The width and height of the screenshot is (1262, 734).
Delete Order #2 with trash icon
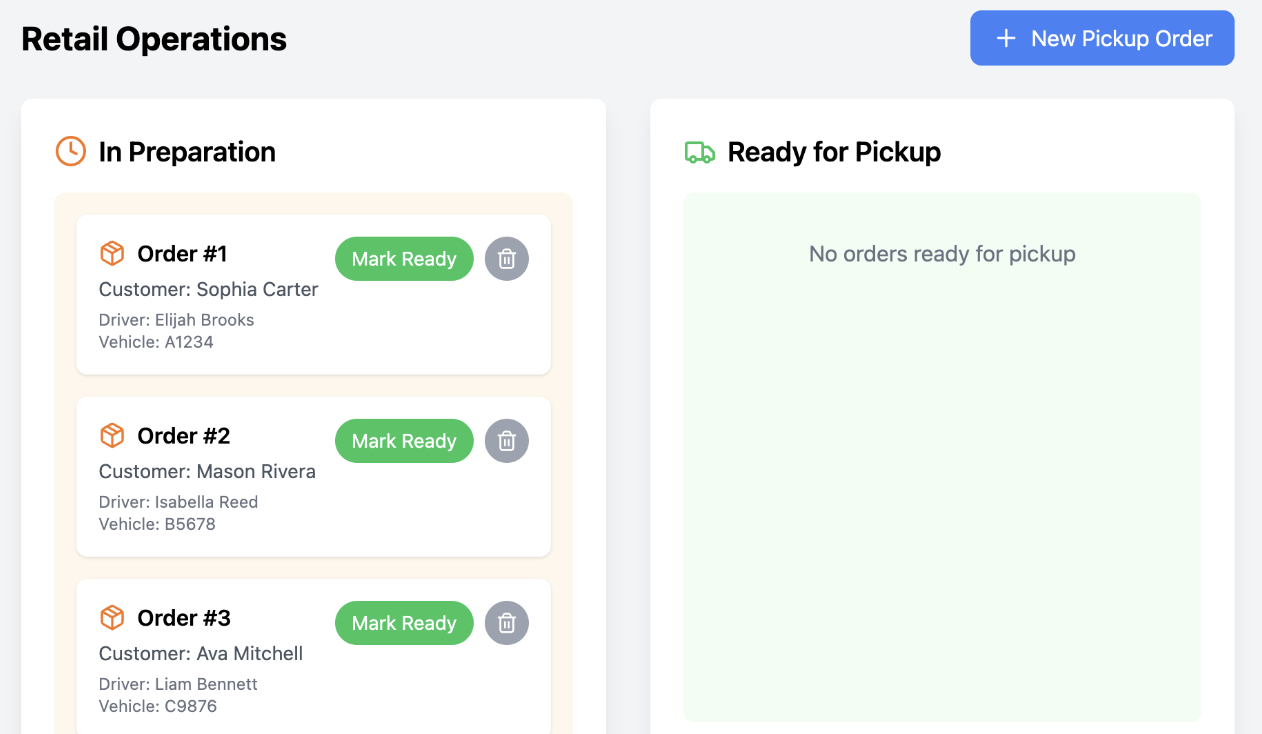tap(507, 441)
